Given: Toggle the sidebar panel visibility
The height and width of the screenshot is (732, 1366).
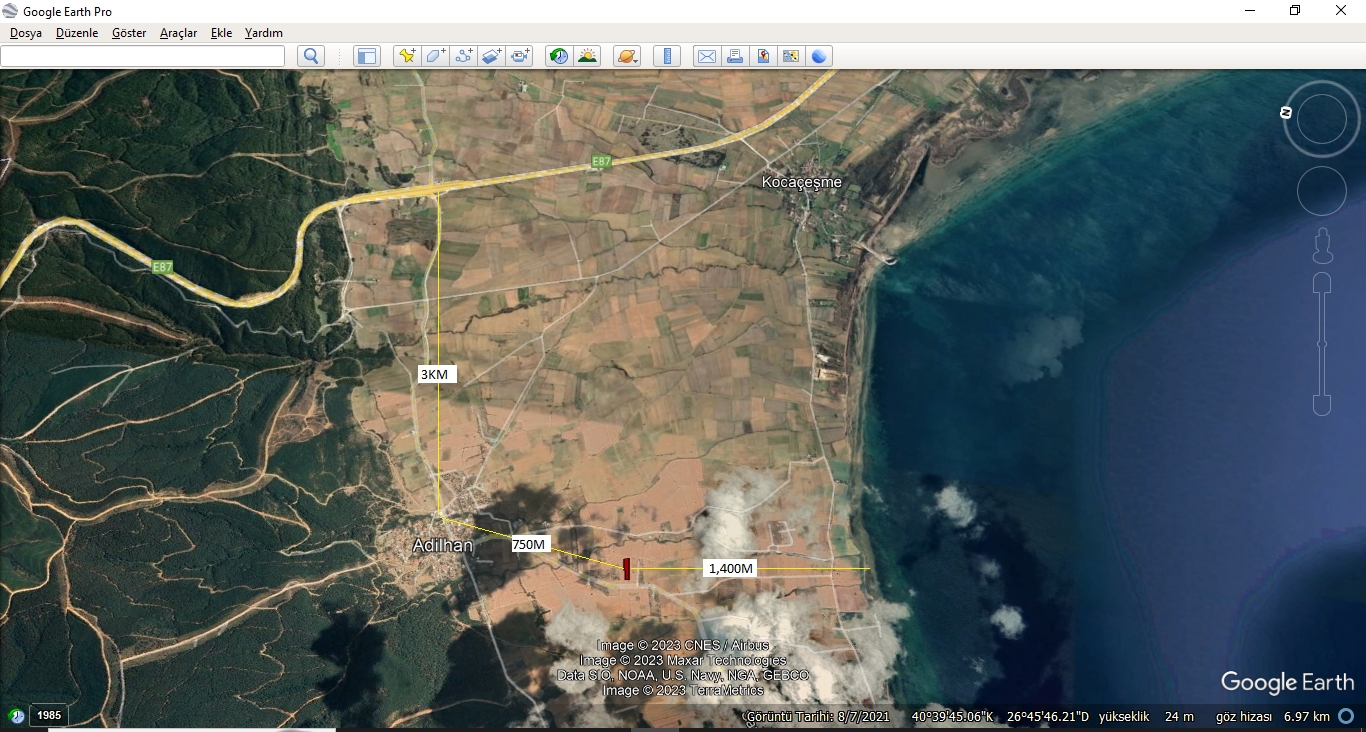Looking at the screenshot, I should [367, 56].
